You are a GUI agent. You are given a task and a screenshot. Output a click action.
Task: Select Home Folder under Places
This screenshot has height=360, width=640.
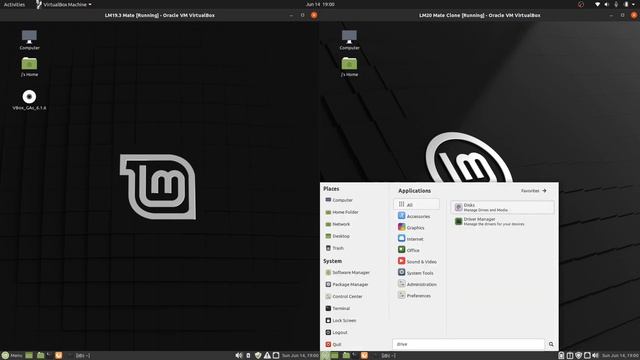tap(342, 212)
